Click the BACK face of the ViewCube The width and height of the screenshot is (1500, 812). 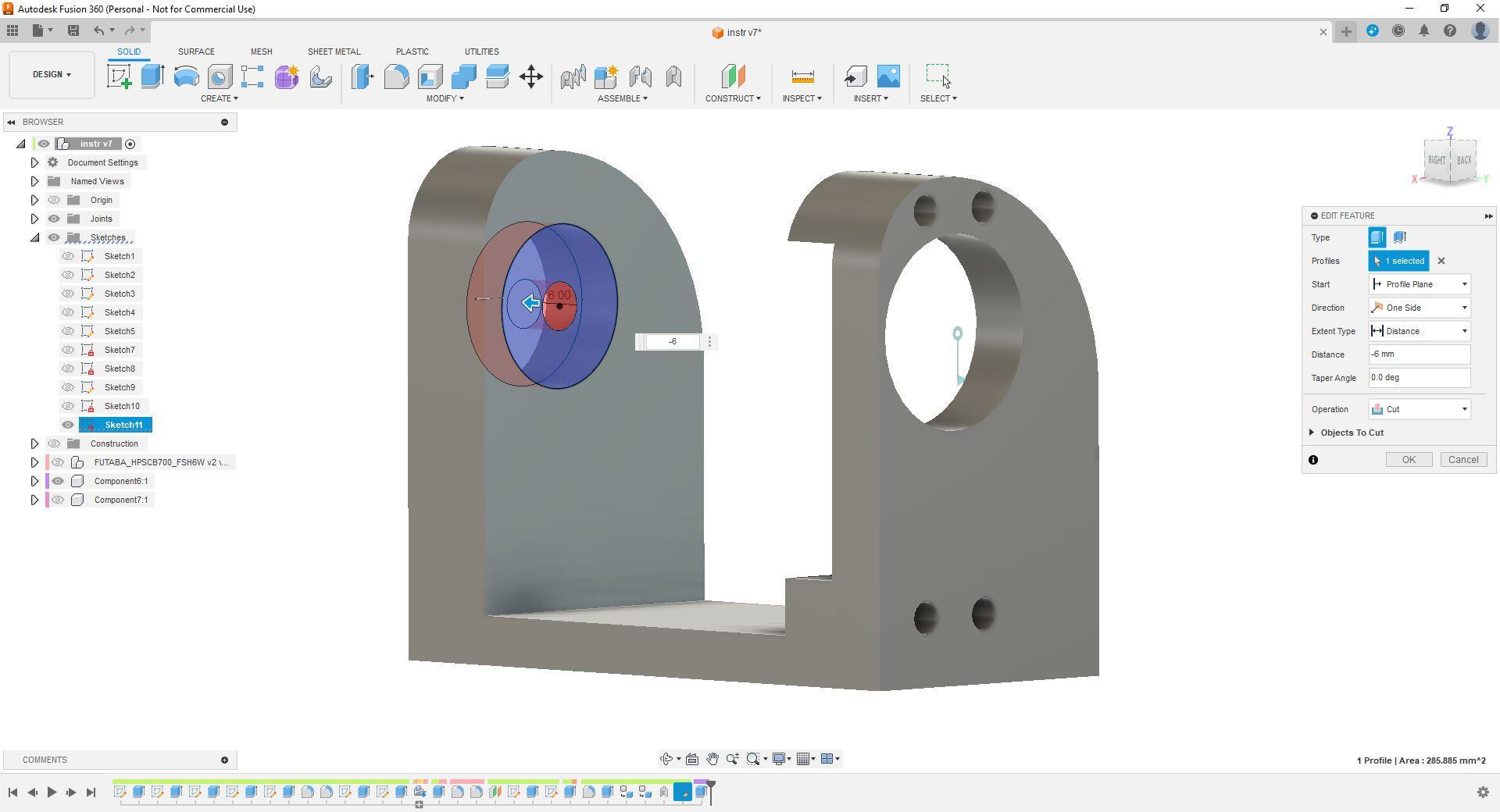tap(1464, 159)
